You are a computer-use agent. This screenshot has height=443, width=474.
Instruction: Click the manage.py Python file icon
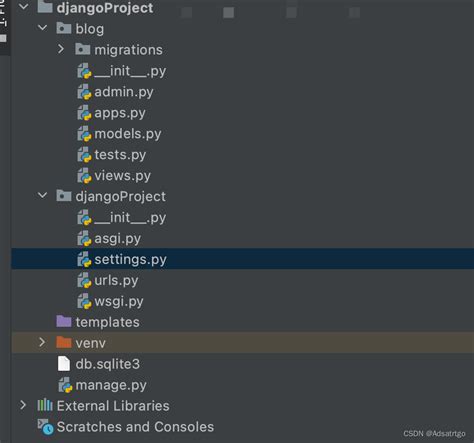66,385
